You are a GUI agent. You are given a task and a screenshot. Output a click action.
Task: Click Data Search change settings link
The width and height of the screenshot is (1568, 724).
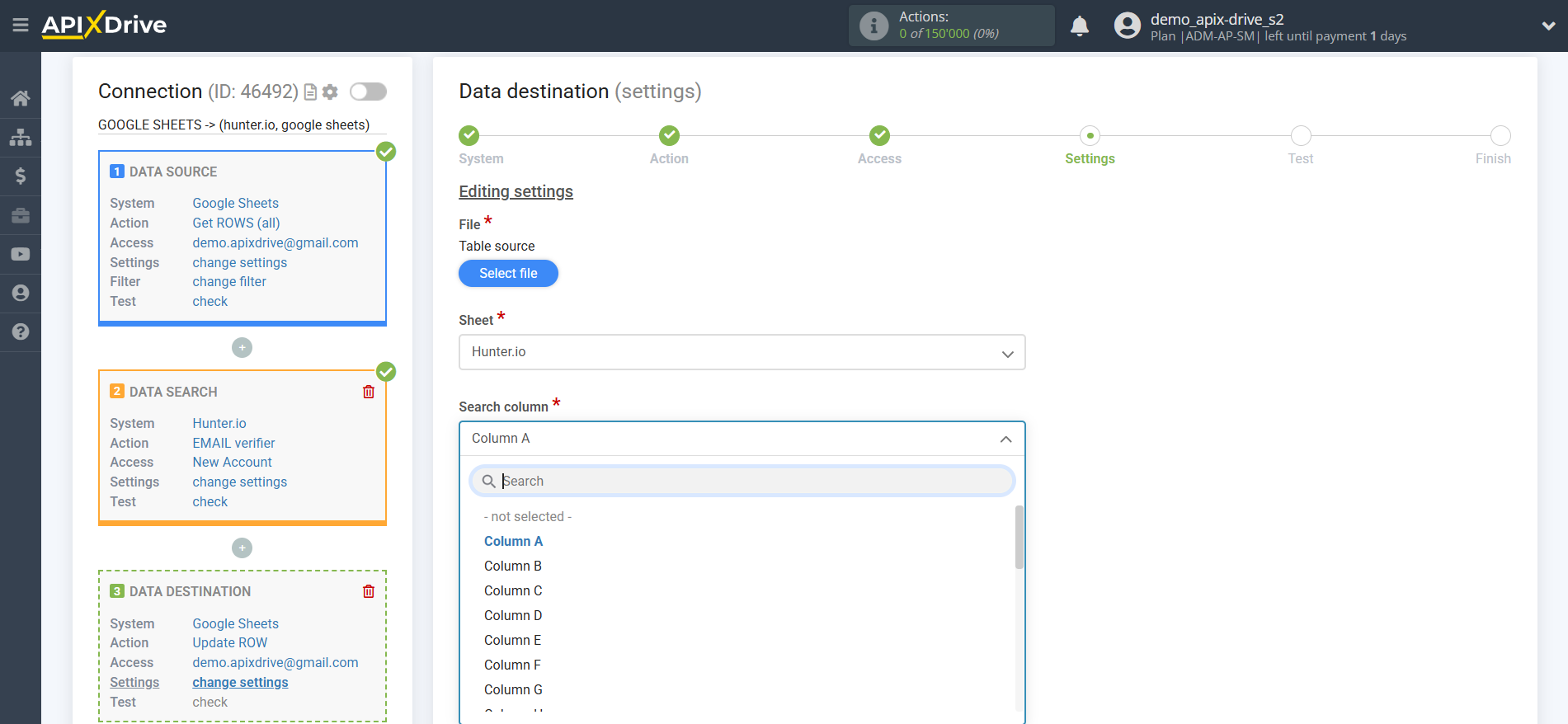click(x=239, y=482)
